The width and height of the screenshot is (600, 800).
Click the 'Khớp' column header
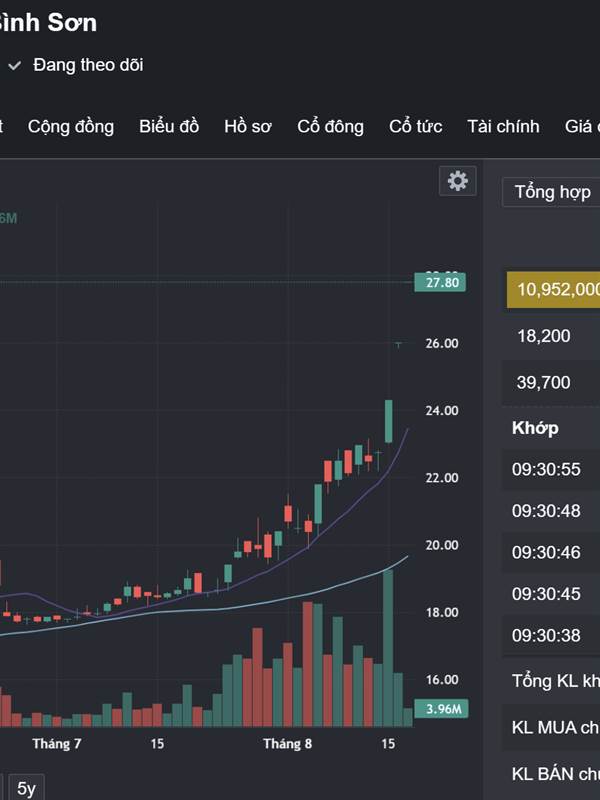pyautogui.click(x=535, y=428)
